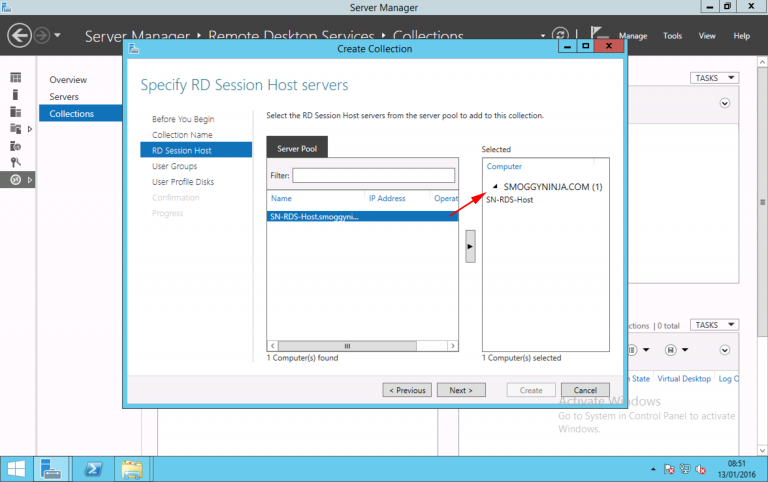
Task: Open the IIS sidebar icon
Action: (16, 146)
